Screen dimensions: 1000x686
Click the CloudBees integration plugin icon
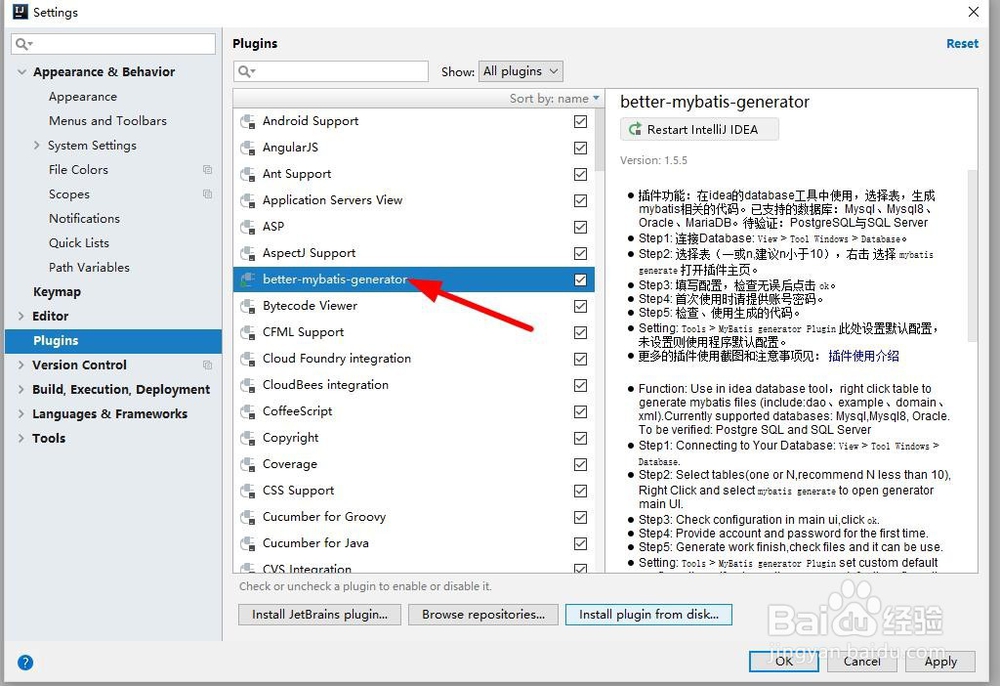(x=247, y=385)
